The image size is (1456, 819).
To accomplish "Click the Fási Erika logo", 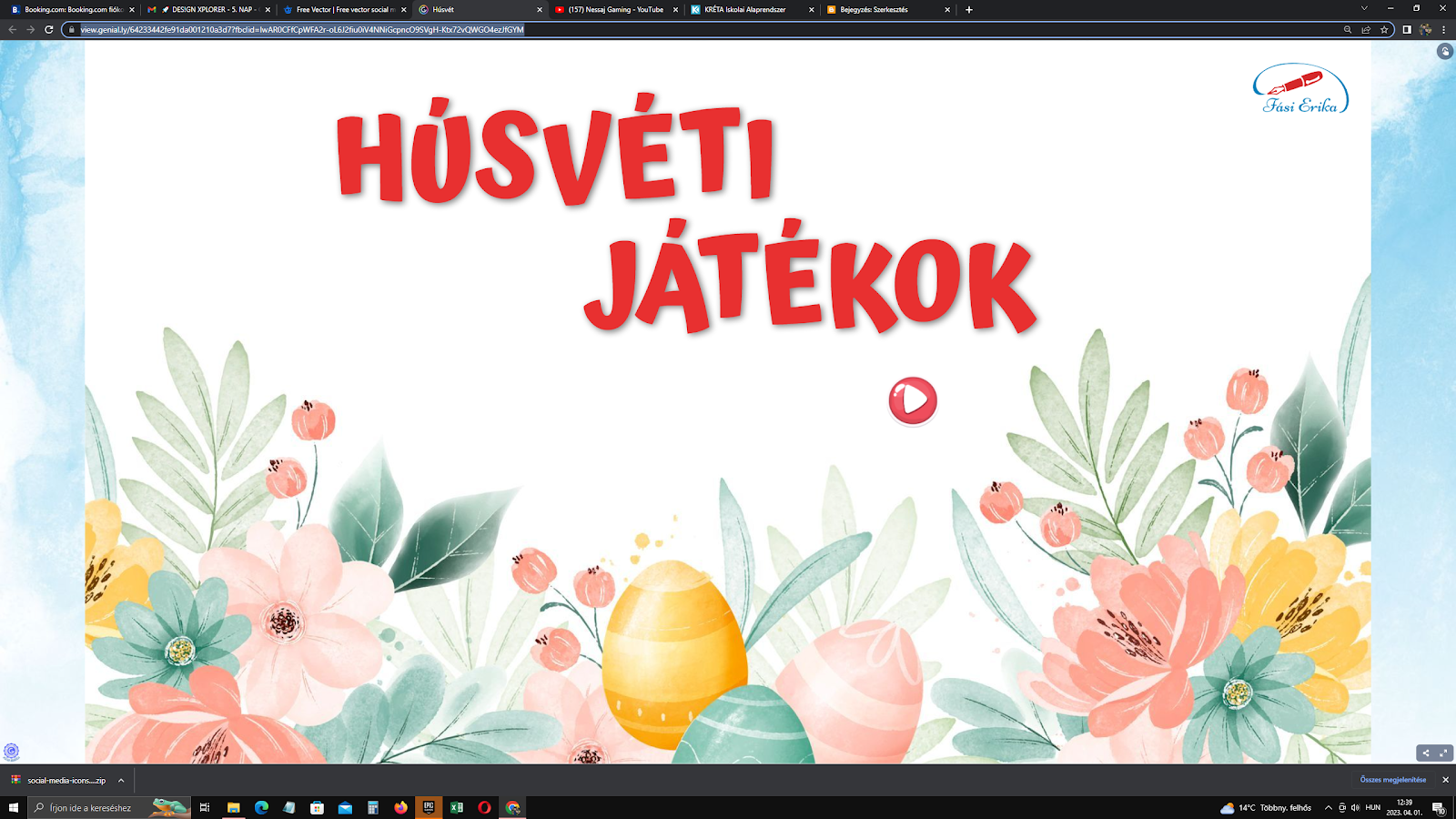I will click(x=1301, y=88).
